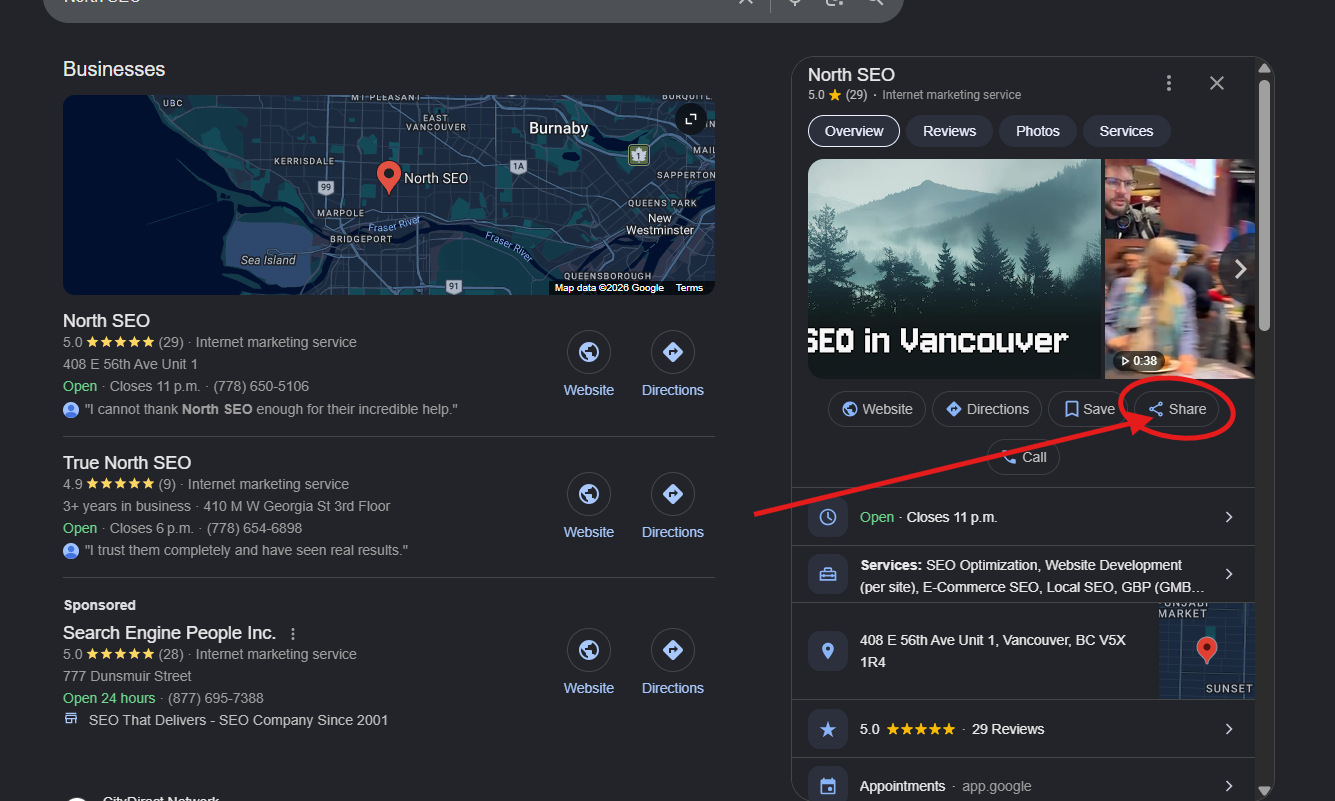Open Website for True North SEO

(589, 507)
